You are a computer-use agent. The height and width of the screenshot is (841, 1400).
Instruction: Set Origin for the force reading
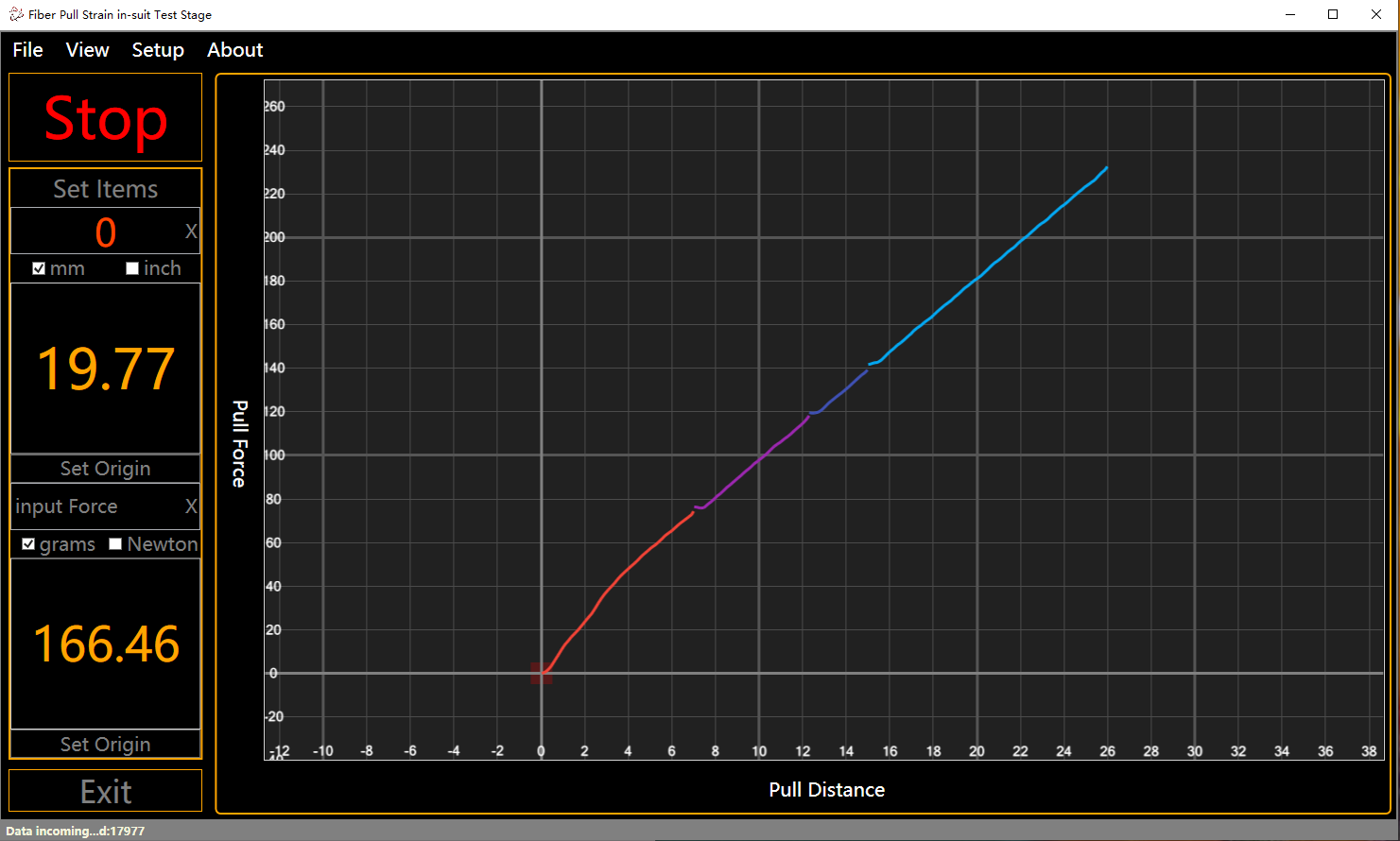pos(106,745)
